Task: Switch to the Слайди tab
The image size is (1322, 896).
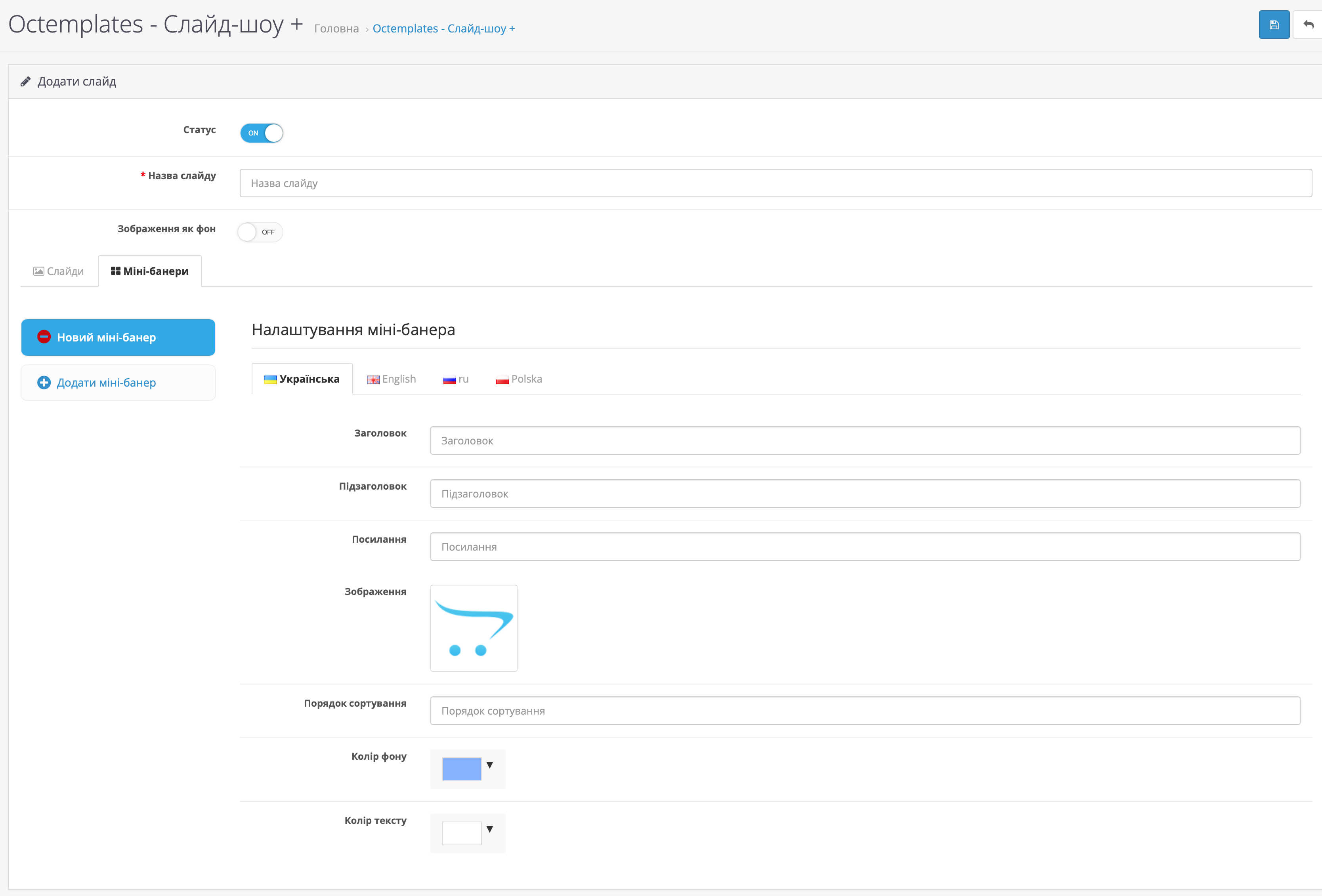Action: click(x=59, y=271)
